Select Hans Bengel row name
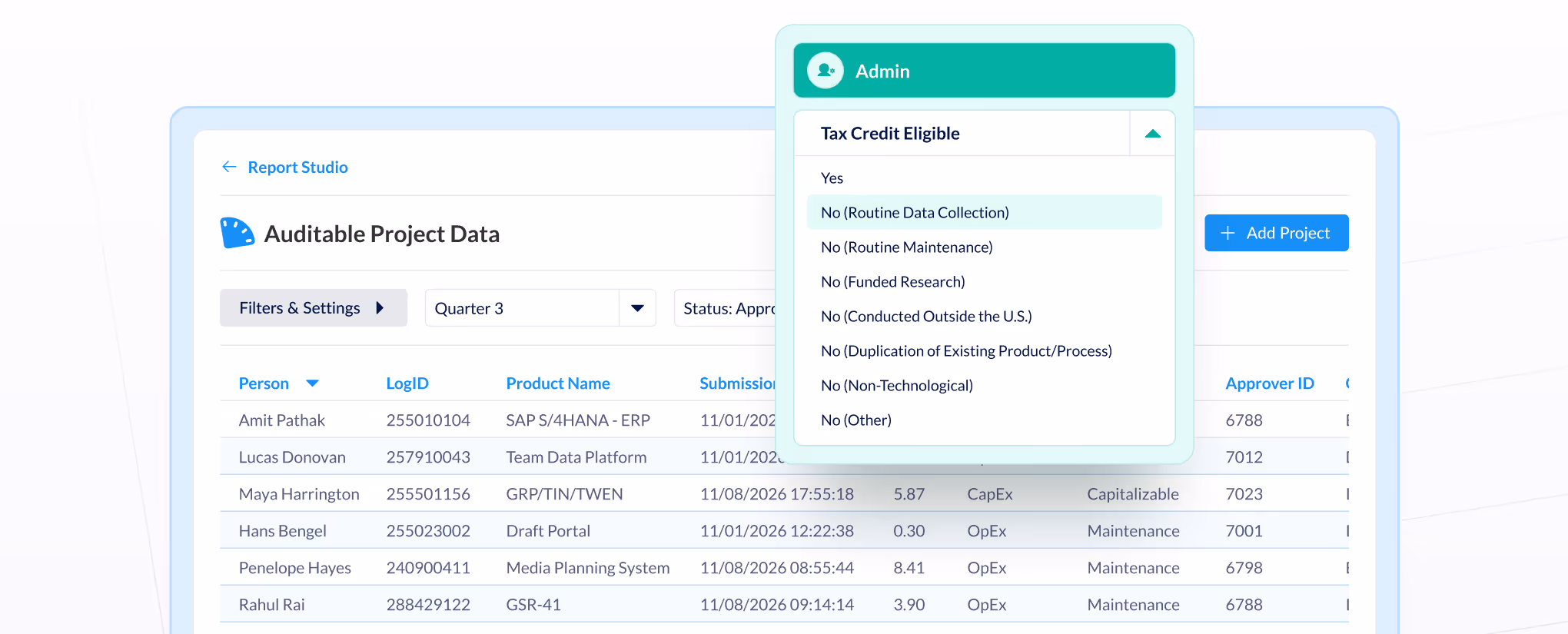1568x634 pixels. click(282, 531)
